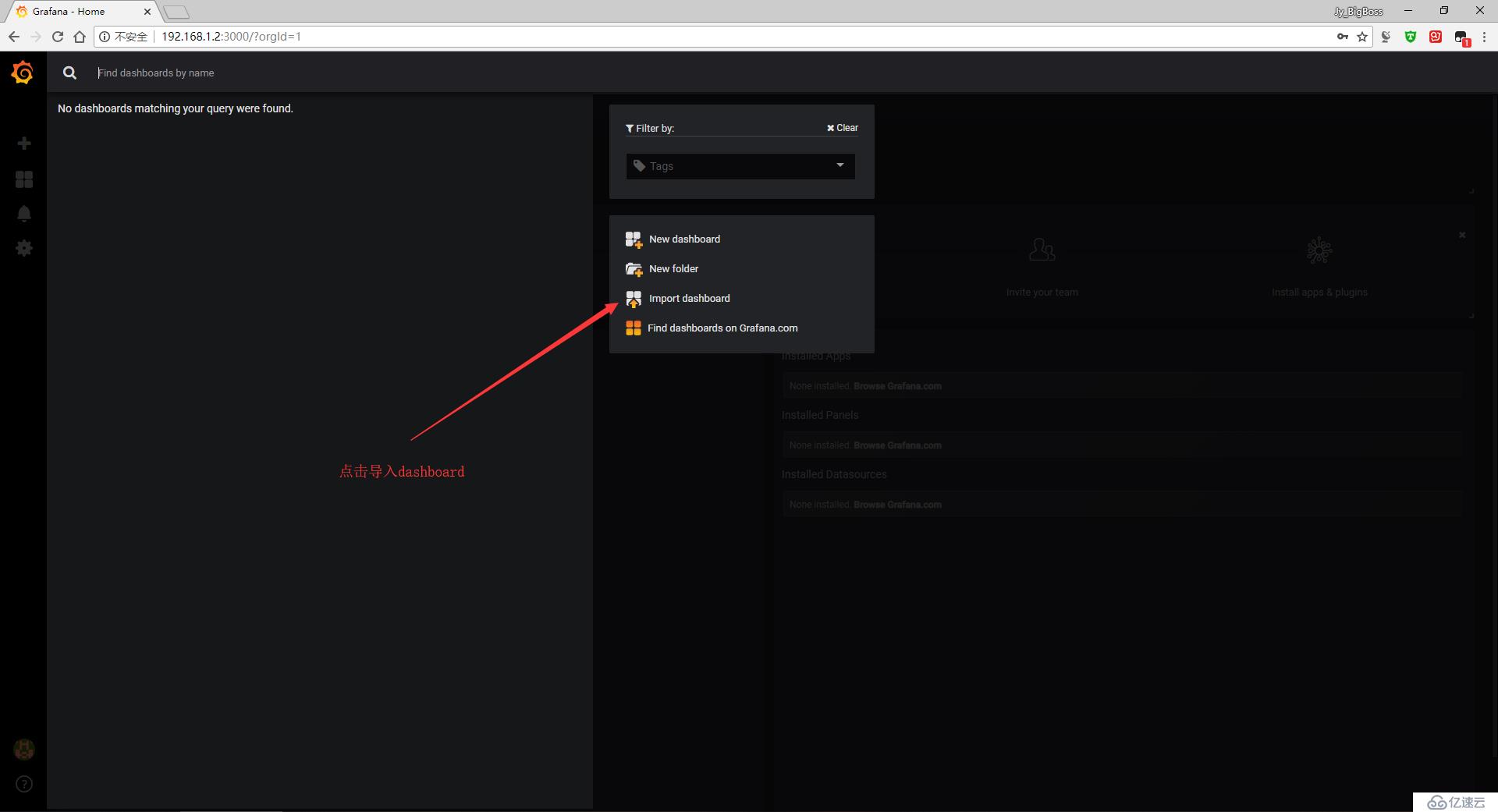
Task: Open the Help question mark icon
Action: [24, 784]
